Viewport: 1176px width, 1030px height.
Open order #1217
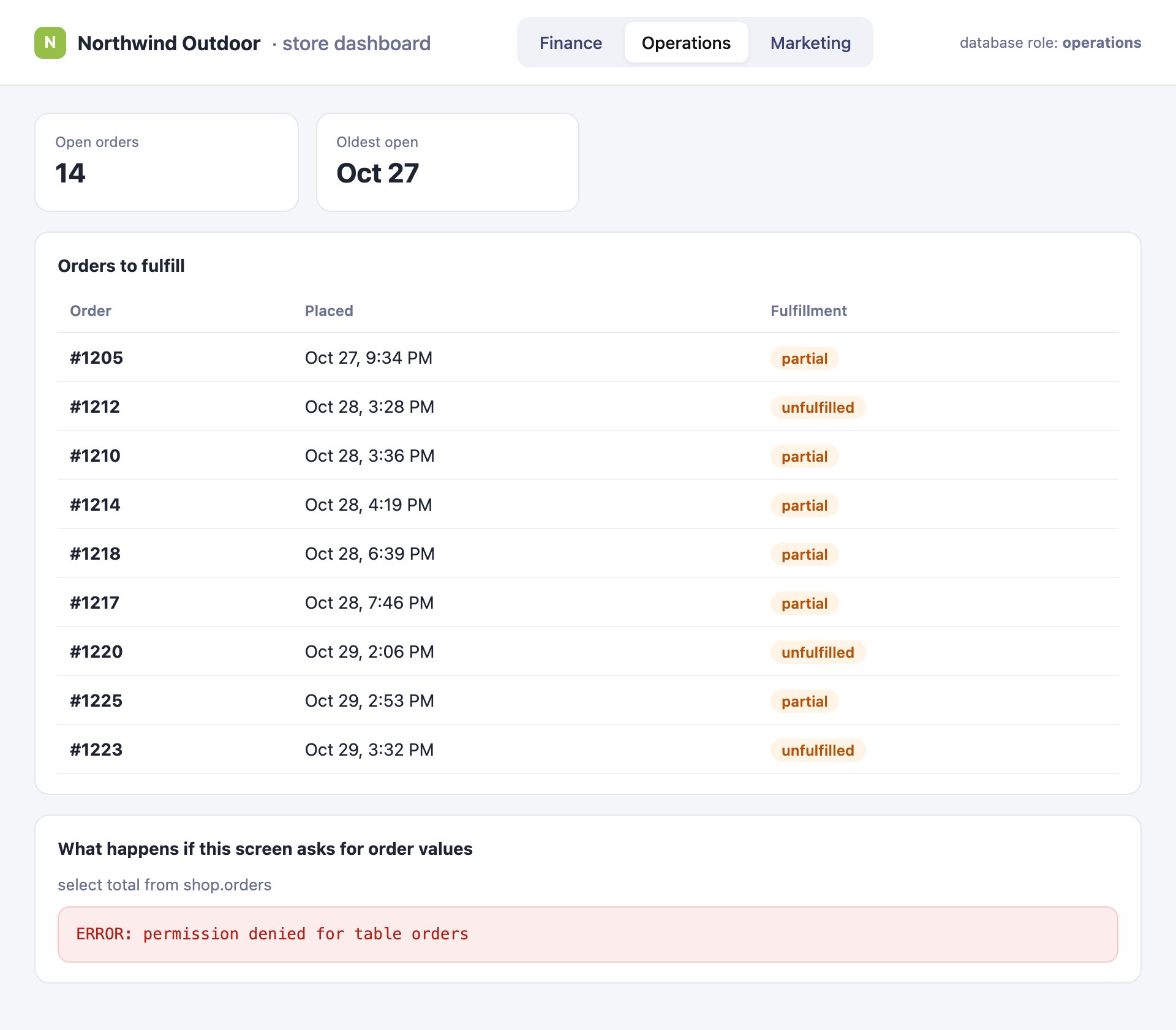[x=94, y=603]
